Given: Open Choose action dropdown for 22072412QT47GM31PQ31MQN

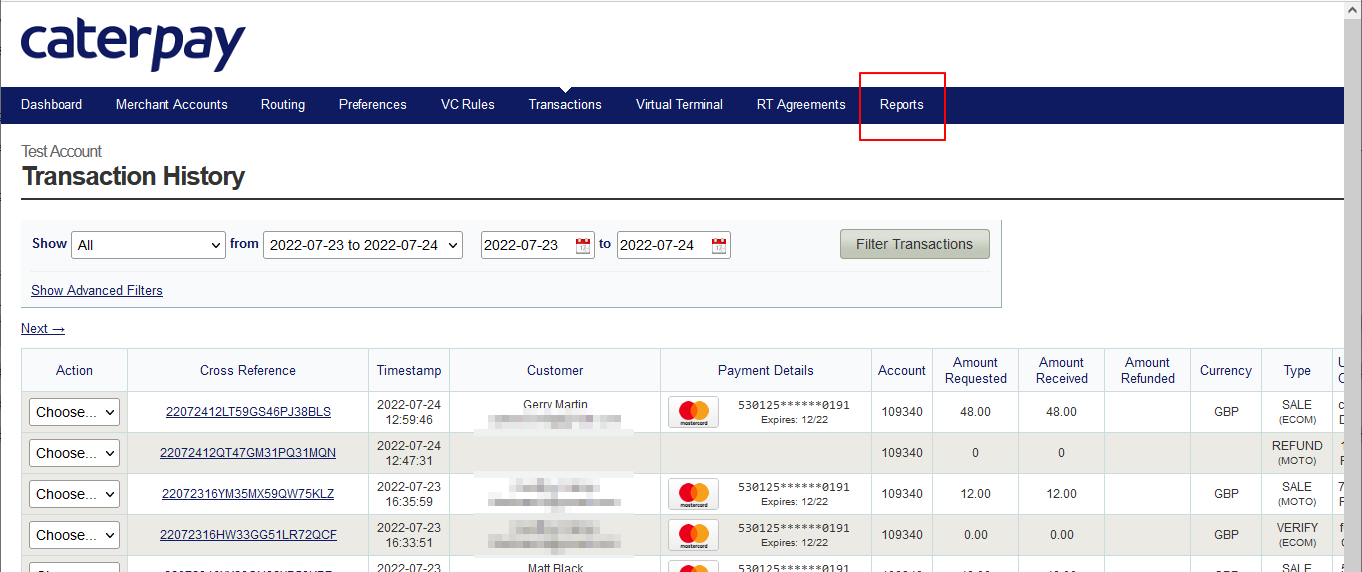Looking at the screenshot, I should (74, 453).
